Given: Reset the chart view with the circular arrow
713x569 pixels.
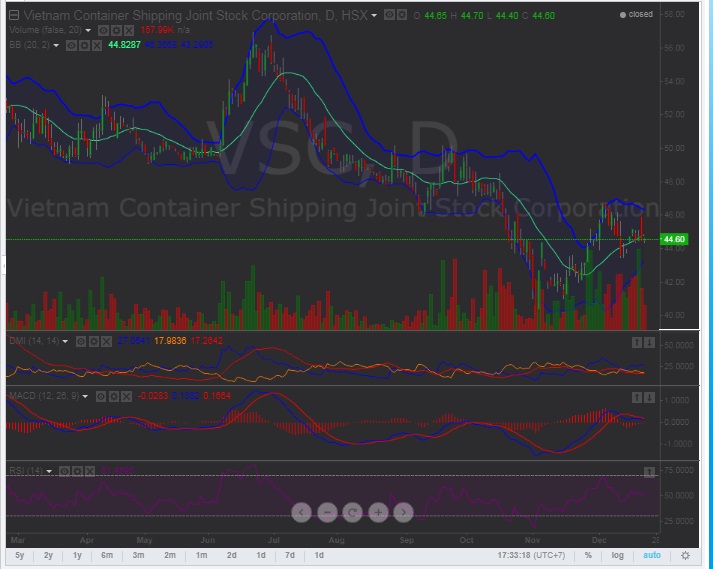Looking at the screenshot, I should (x=352, y=512).
